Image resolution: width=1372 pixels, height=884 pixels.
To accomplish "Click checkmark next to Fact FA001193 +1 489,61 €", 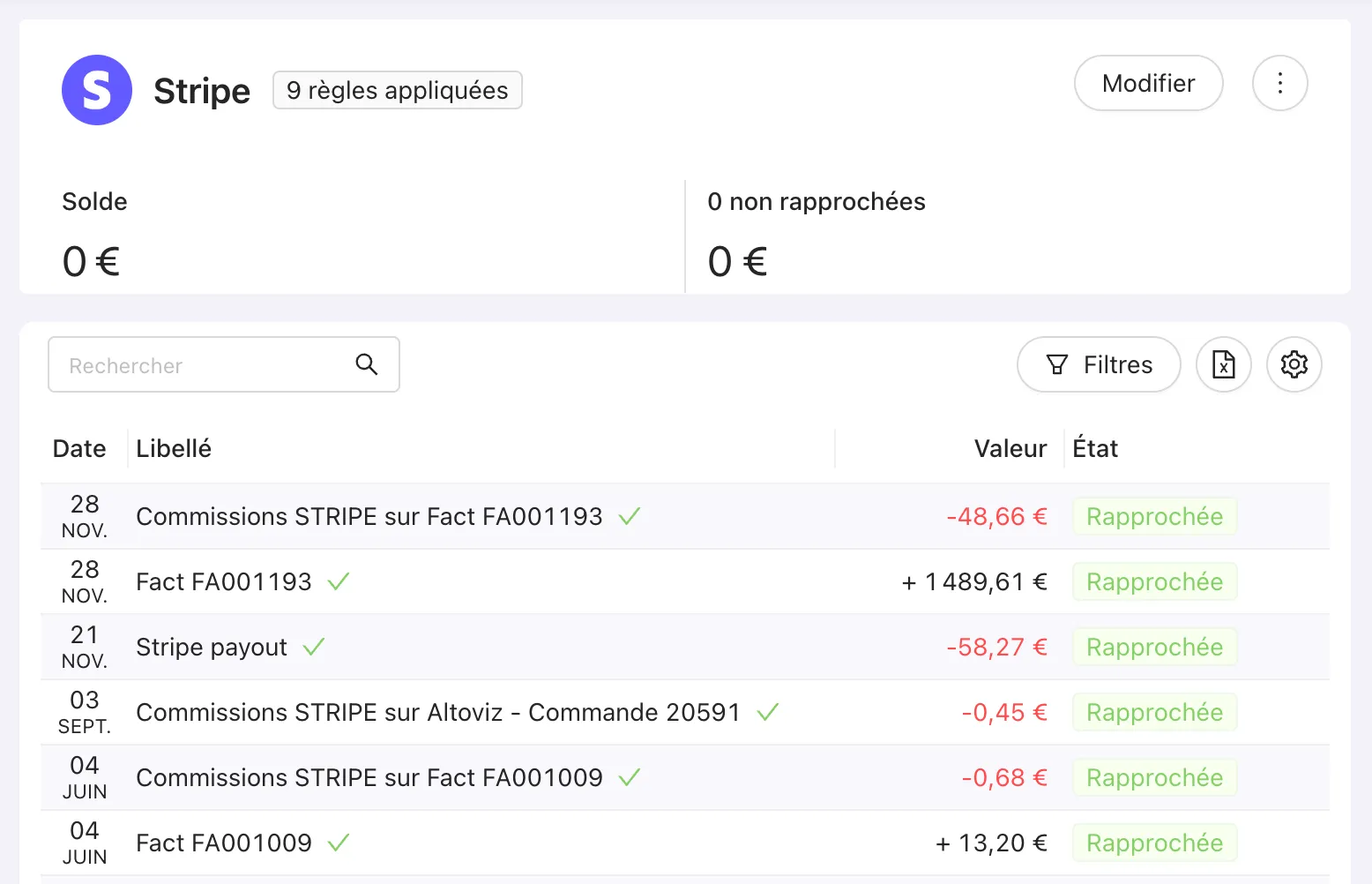I will (339, 581).
